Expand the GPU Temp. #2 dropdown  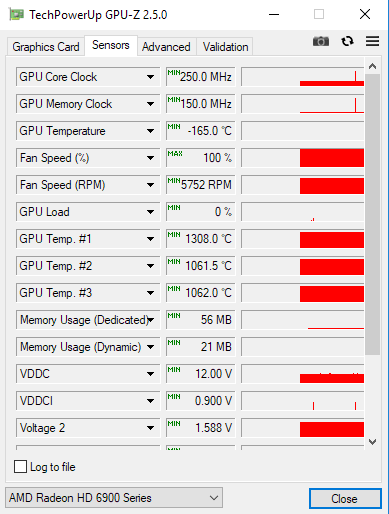(x=88, y=266)
